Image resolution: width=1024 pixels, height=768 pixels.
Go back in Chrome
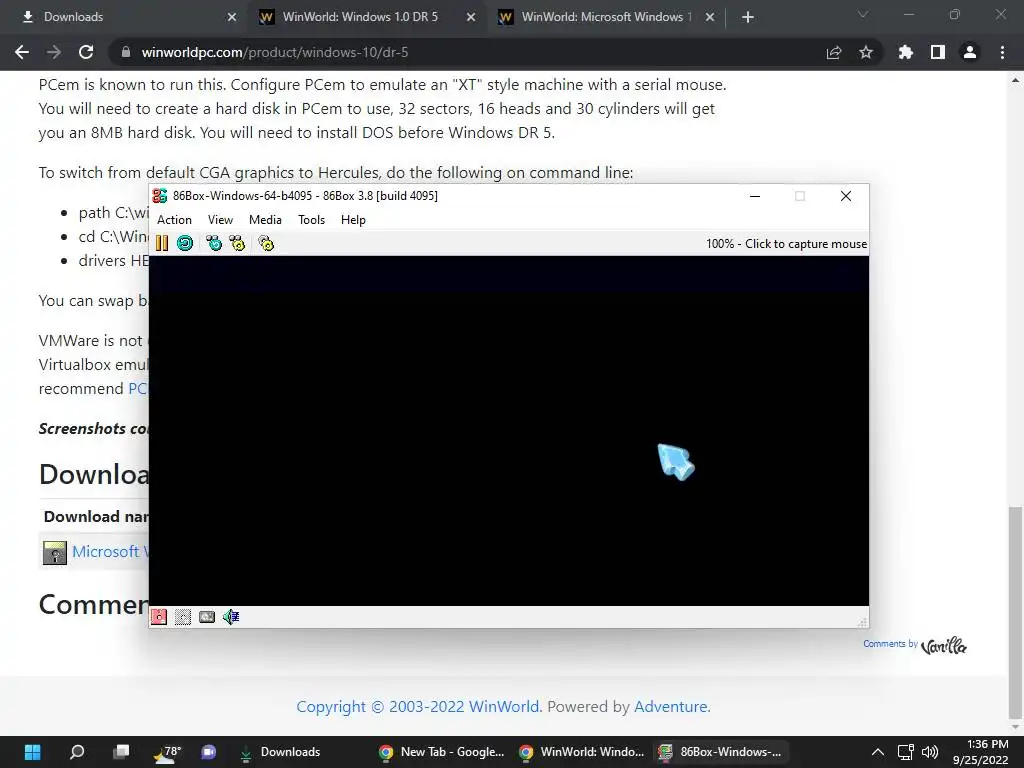click(x=22, y=52)
